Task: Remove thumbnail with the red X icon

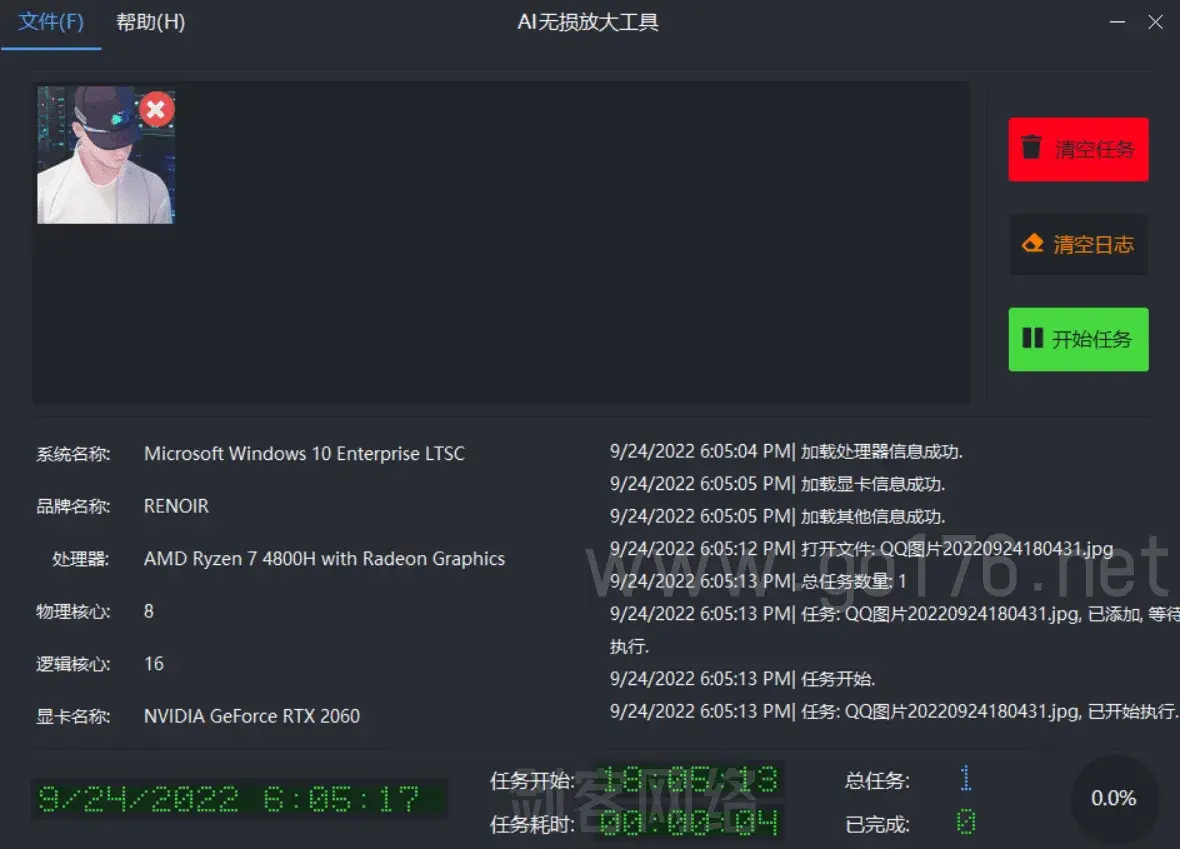Action: pyautogui.click(x=157, y=110)
